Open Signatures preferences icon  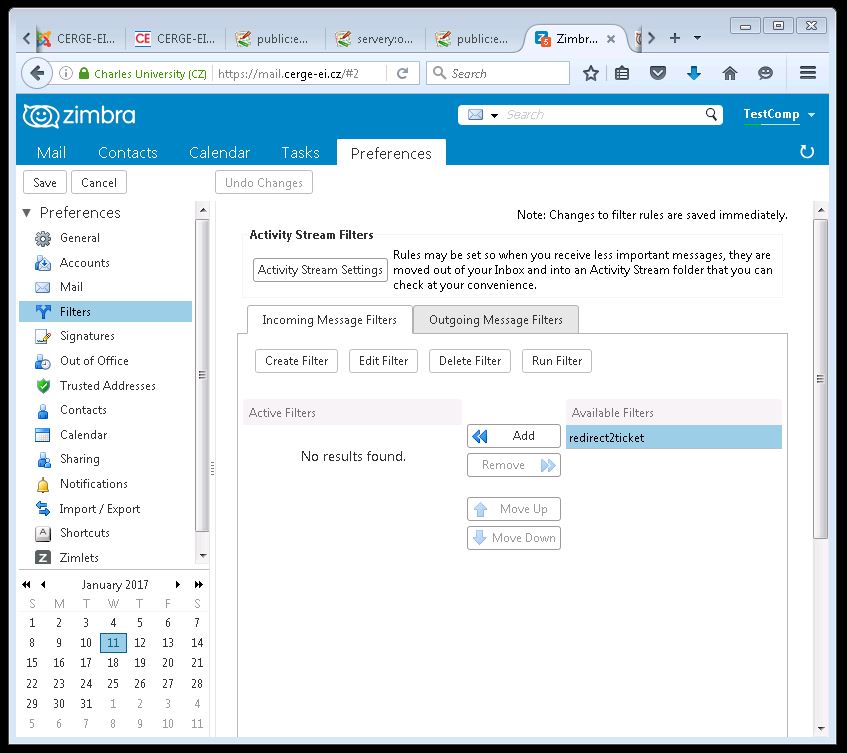[43, 336]
